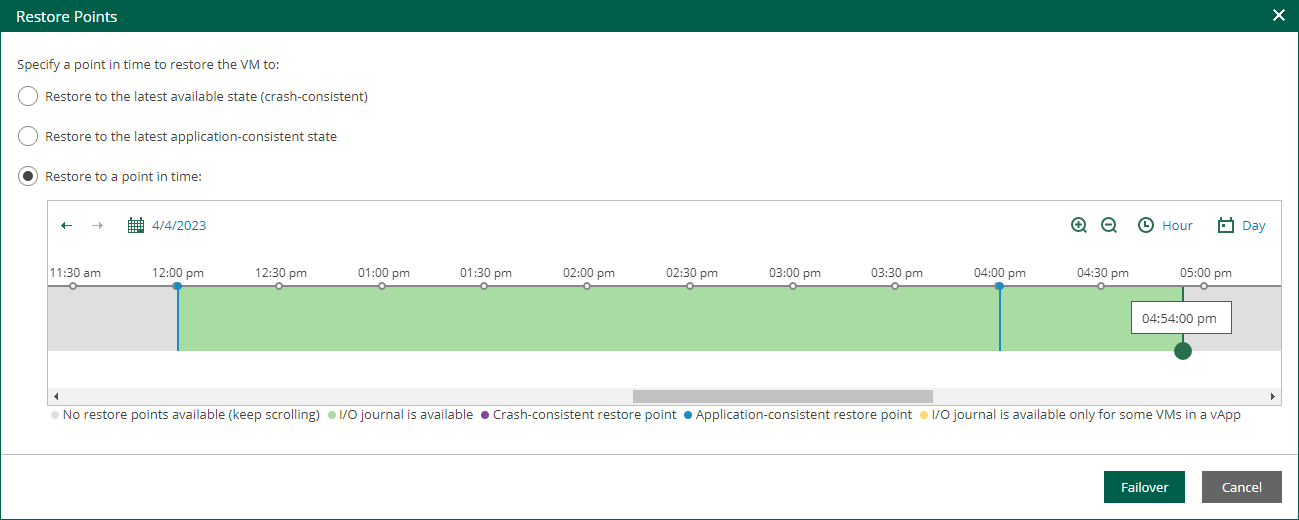Select the 02:00 pm timeline marker

(587, 286)
